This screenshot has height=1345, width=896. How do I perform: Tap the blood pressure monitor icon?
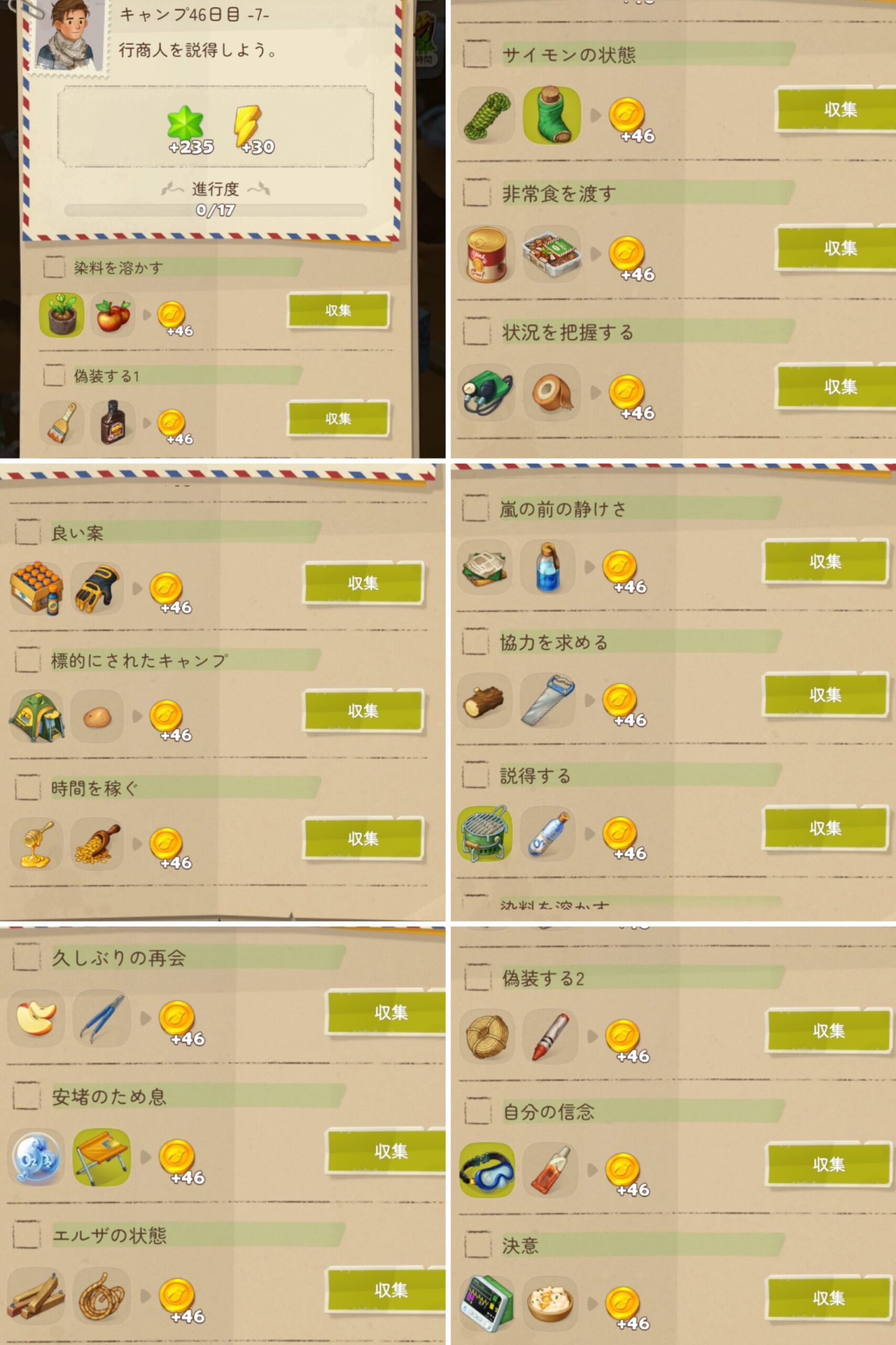[486, 392]
